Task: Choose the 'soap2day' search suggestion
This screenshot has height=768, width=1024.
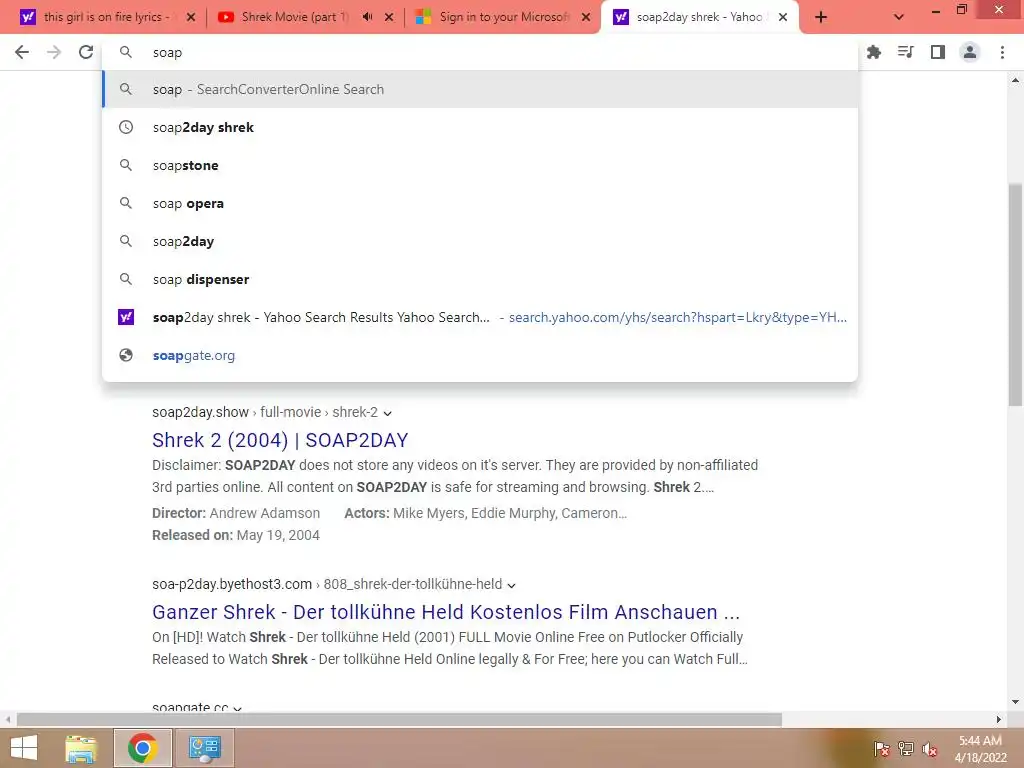Action: [x=480, y=241]
